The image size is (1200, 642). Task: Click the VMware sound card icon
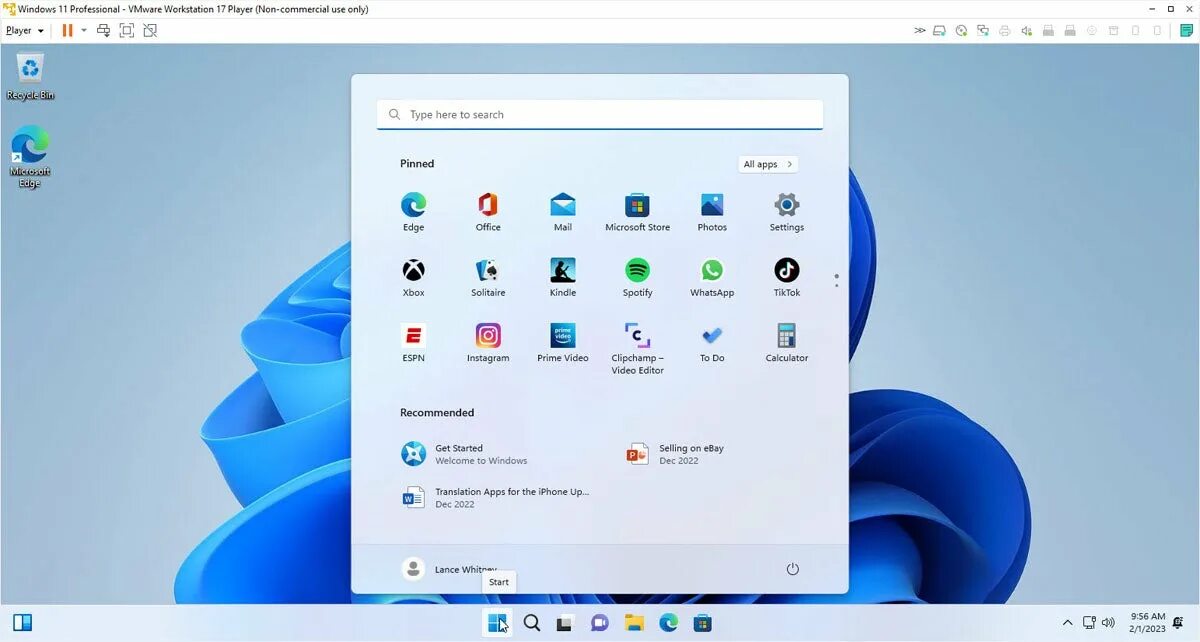[x=1027, y=31]
